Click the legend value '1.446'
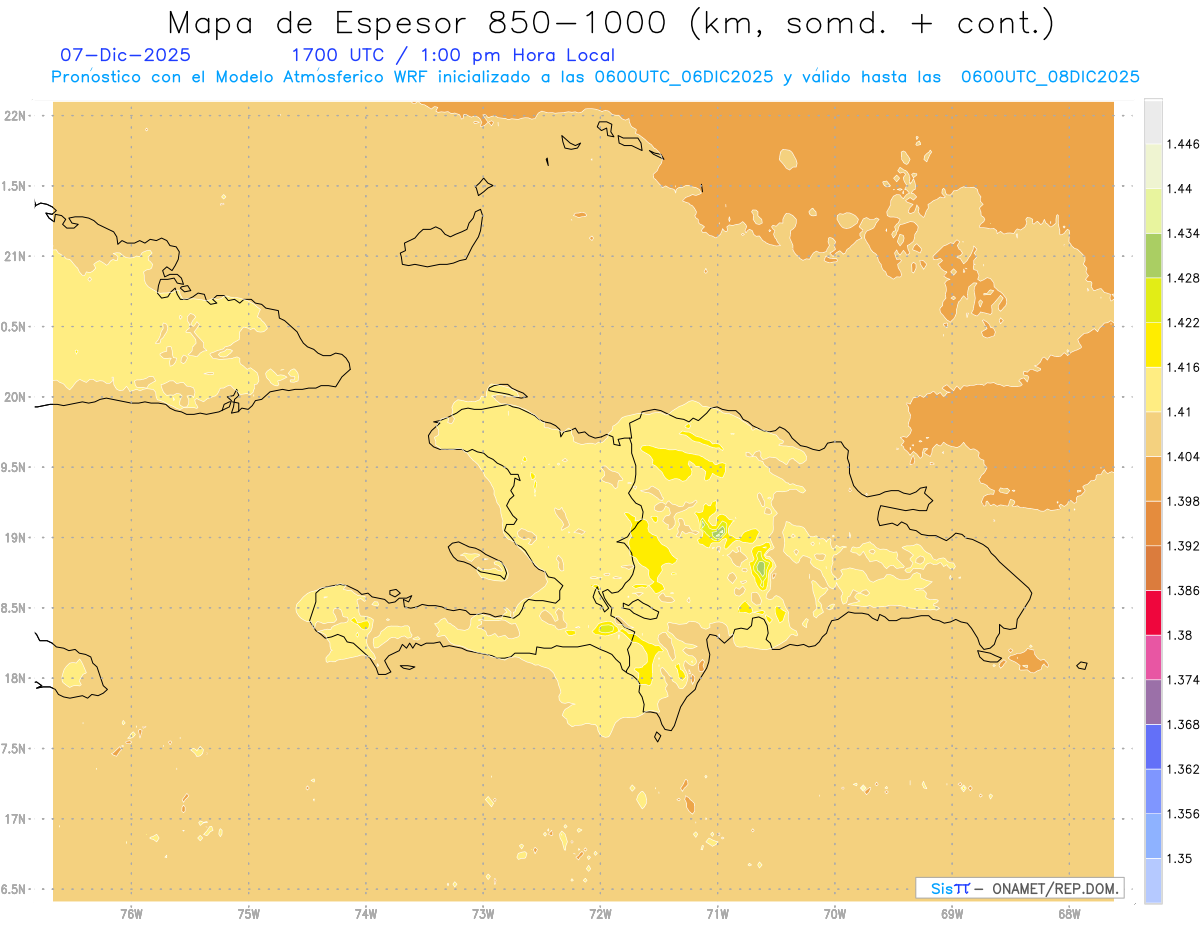Viewport: 1200px width, 927px height. tap(1184, 144)
